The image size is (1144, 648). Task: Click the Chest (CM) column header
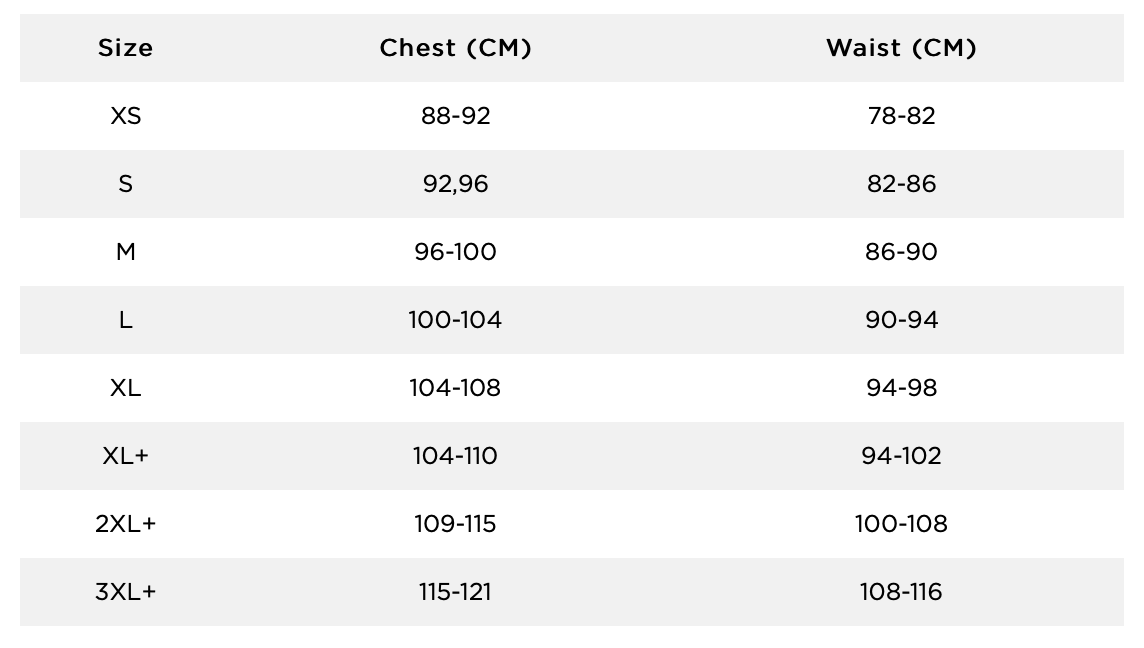(x=455, y=48)
